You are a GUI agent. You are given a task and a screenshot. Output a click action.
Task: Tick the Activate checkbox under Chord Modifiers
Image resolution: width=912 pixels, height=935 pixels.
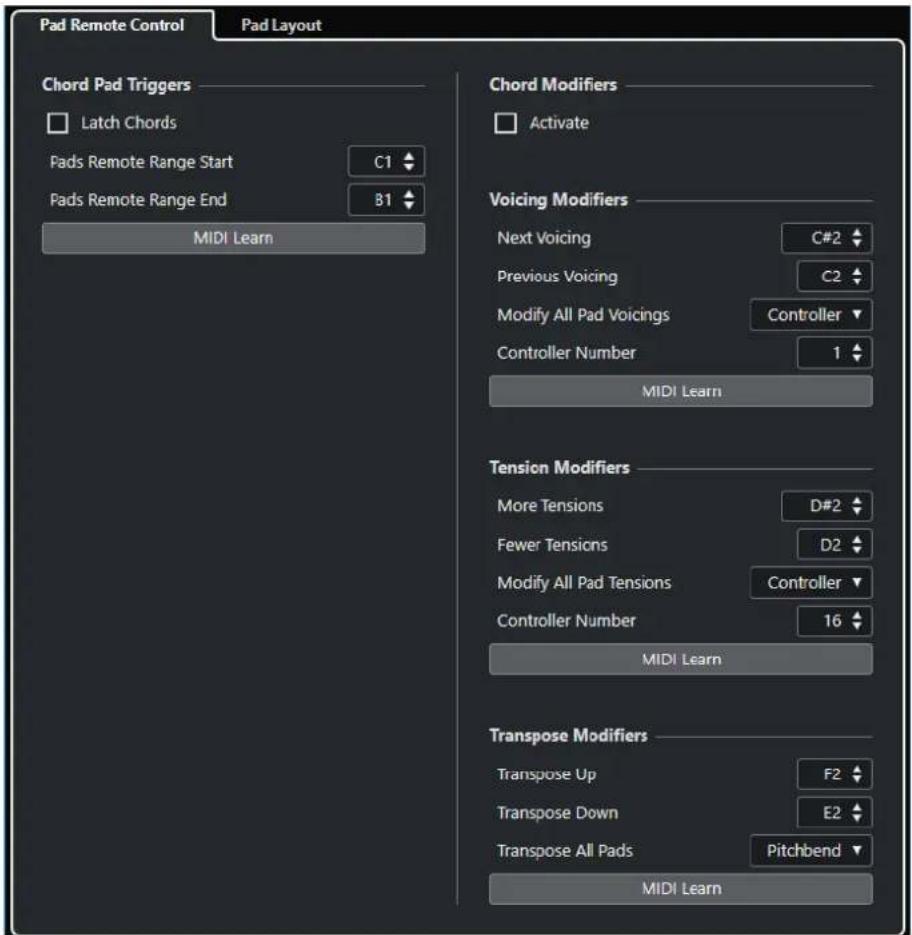[505, 123]
